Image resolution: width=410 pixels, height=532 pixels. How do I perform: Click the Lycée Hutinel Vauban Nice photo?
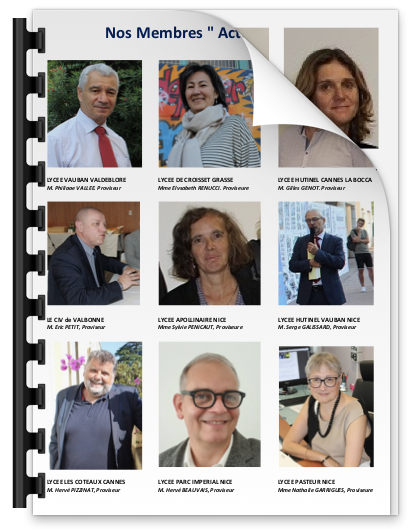326,253
